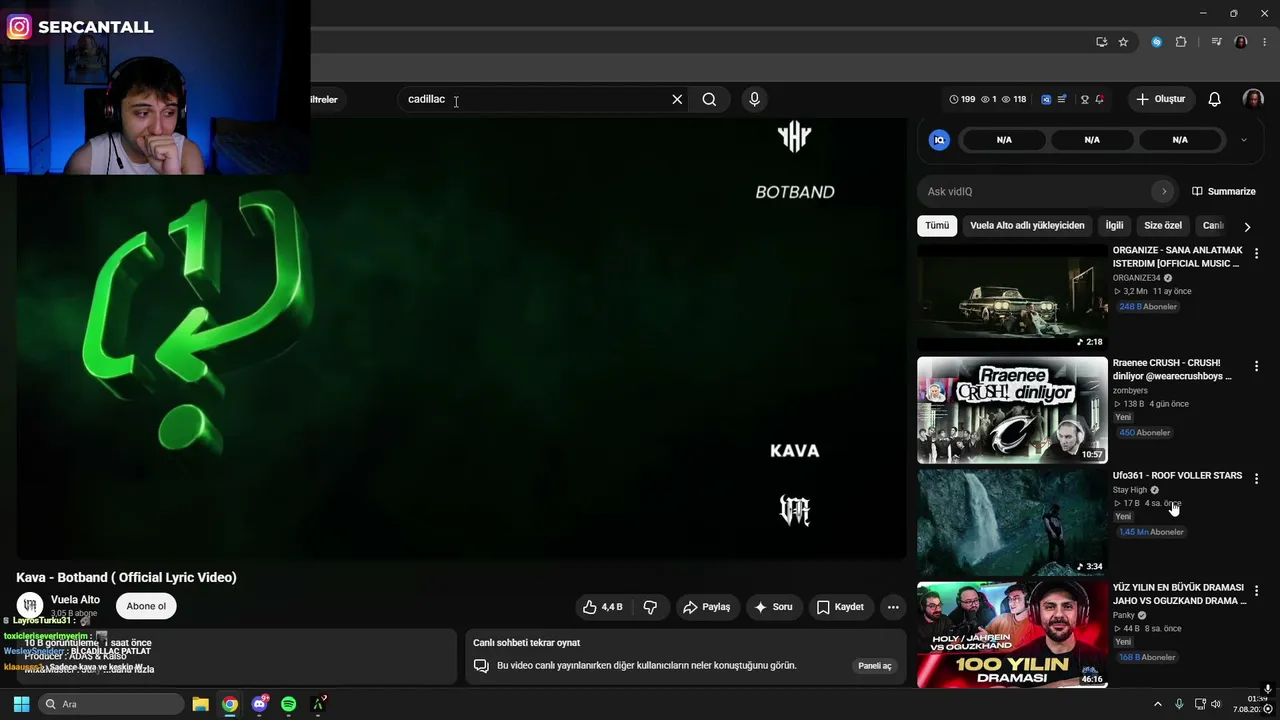Click the Windows taskbar Ara search box

111,704
